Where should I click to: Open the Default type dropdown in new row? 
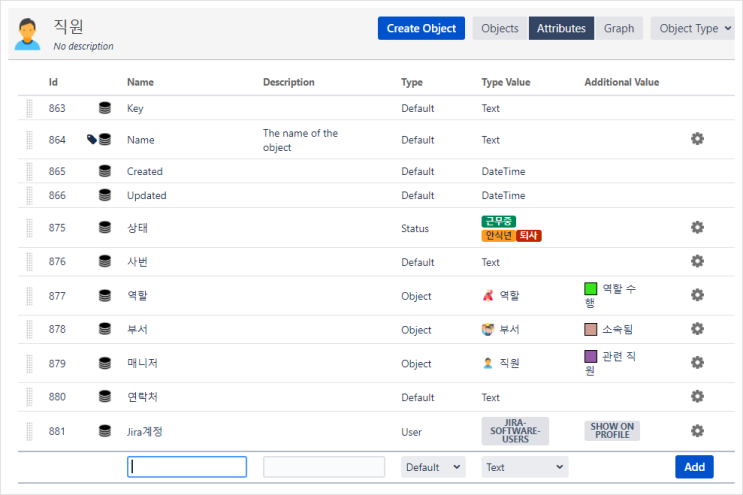point(433,467)
